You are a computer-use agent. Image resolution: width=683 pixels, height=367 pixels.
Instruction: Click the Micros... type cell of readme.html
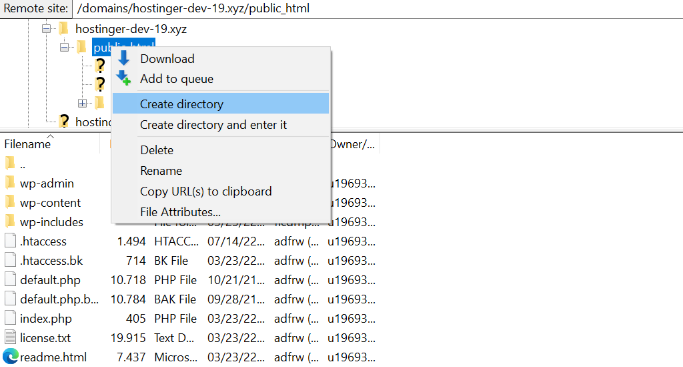click(176, 357)
